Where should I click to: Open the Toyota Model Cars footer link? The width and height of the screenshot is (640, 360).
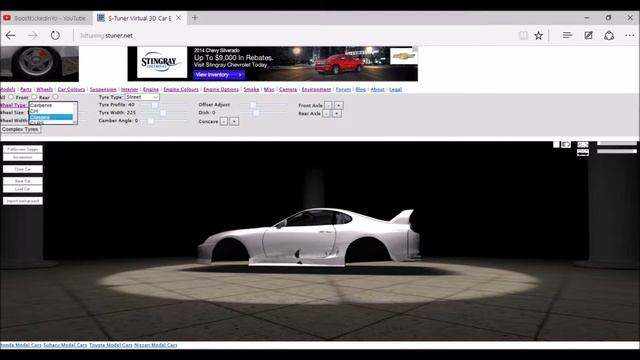coord(111,345)
